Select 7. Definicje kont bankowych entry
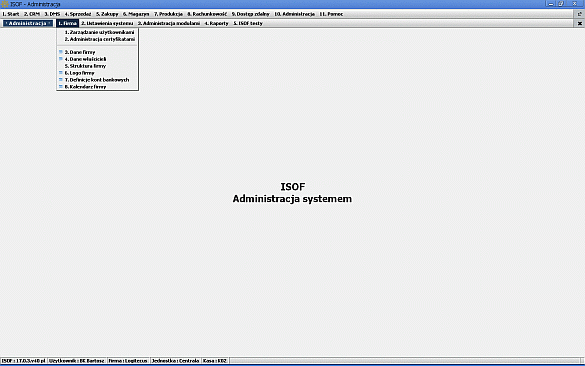 [97, 80]
